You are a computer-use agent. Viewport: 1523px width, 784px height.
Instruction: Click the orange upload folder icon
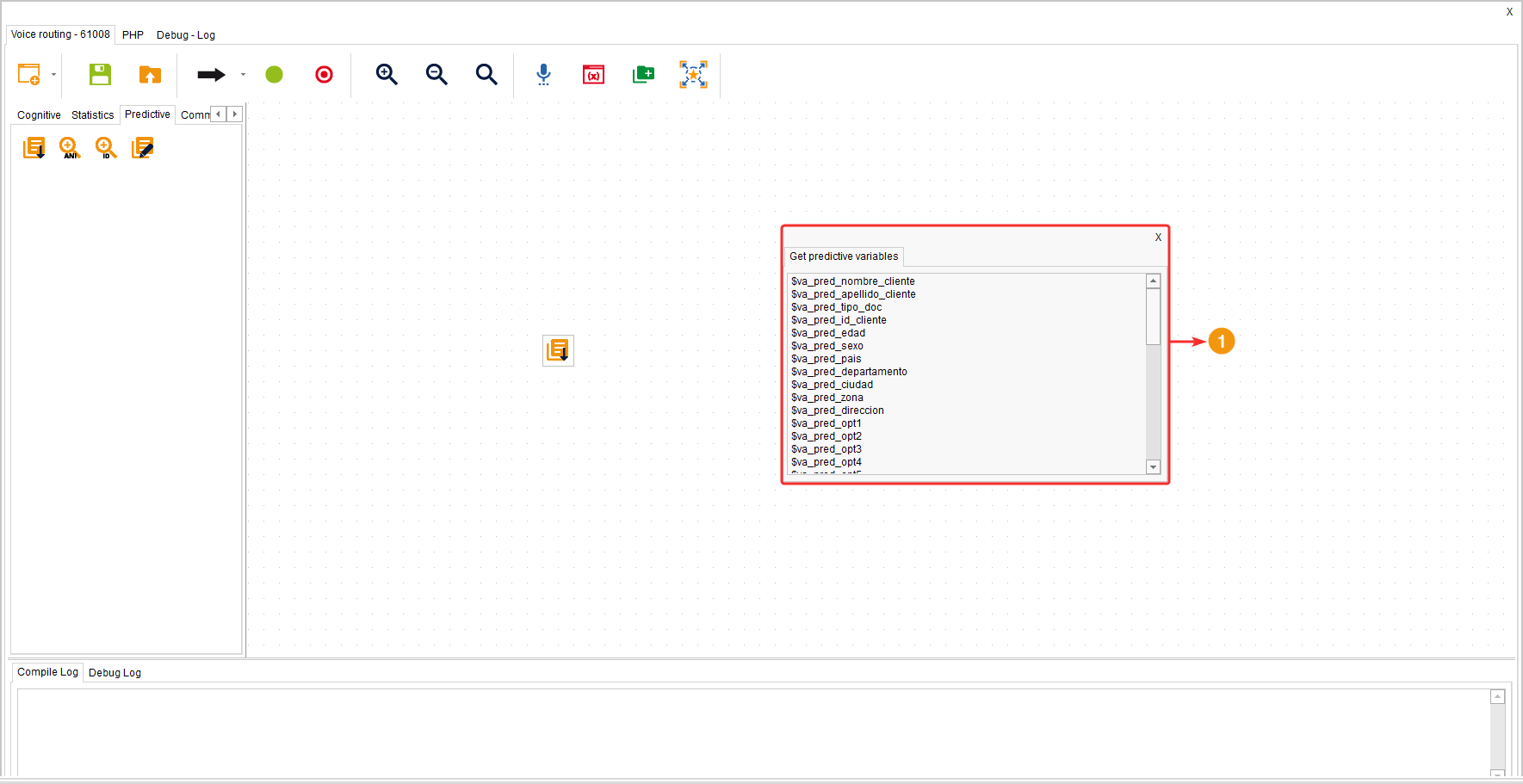[150, 75]
